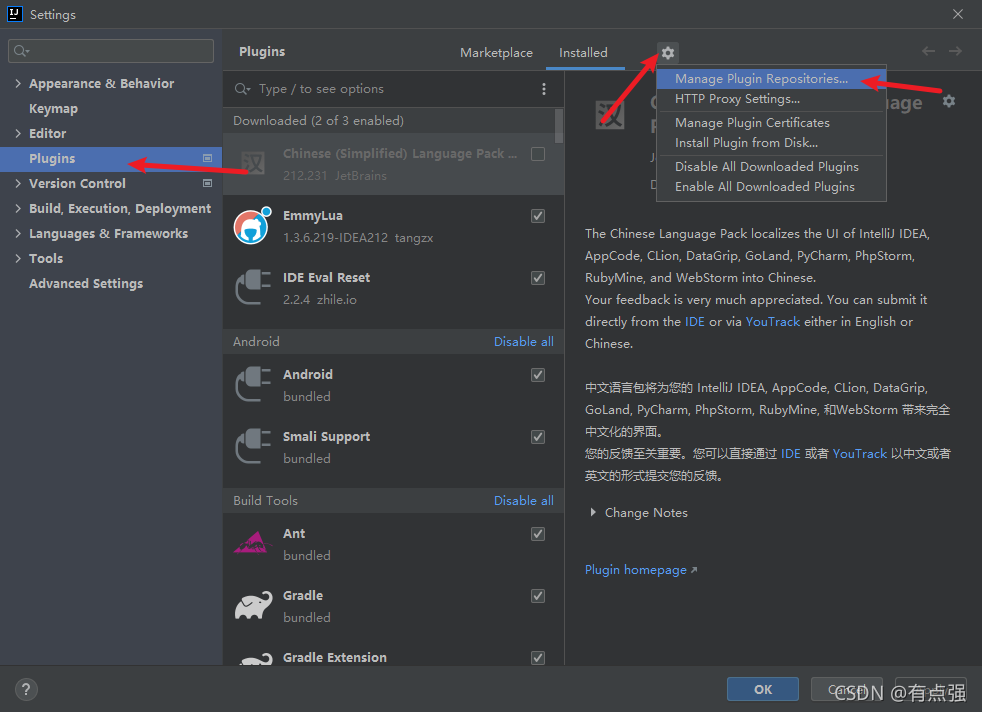The image size is (982, 712).
Task: Click the EmmyLua plugin icon
Action: coord(252,226)
